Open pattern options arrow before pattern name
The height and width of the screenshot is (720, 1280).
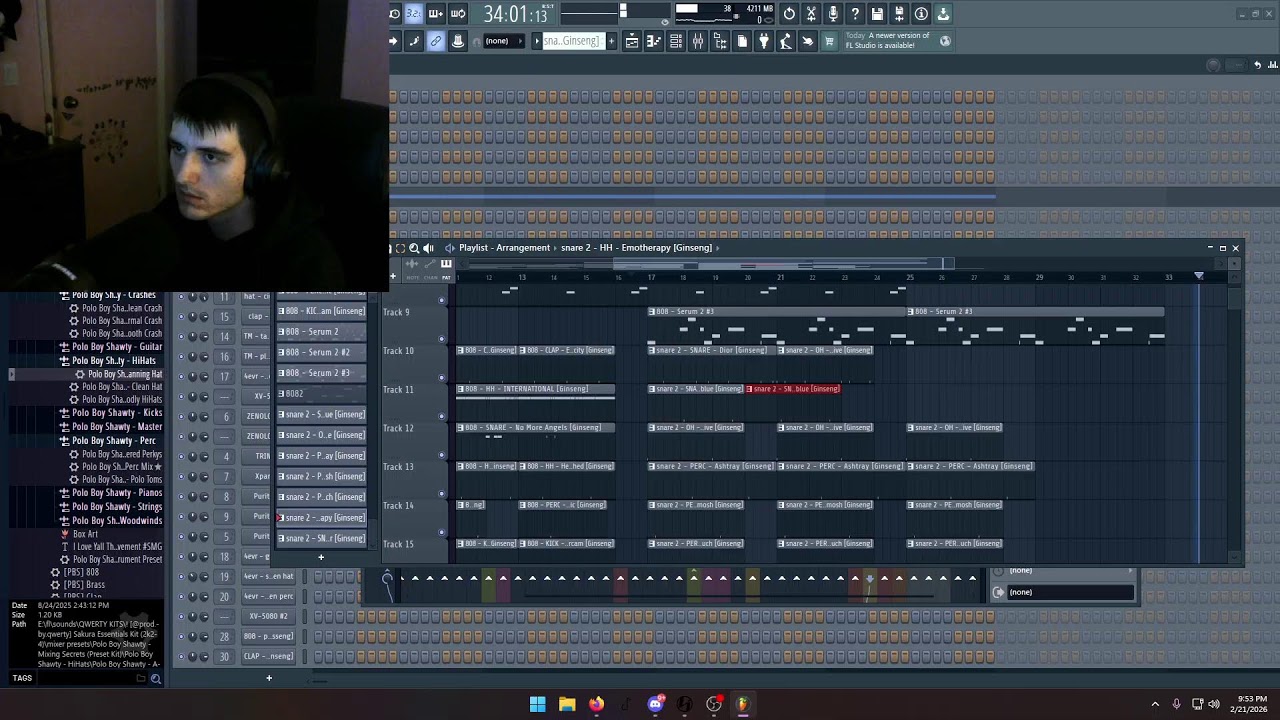pos(537,41)
